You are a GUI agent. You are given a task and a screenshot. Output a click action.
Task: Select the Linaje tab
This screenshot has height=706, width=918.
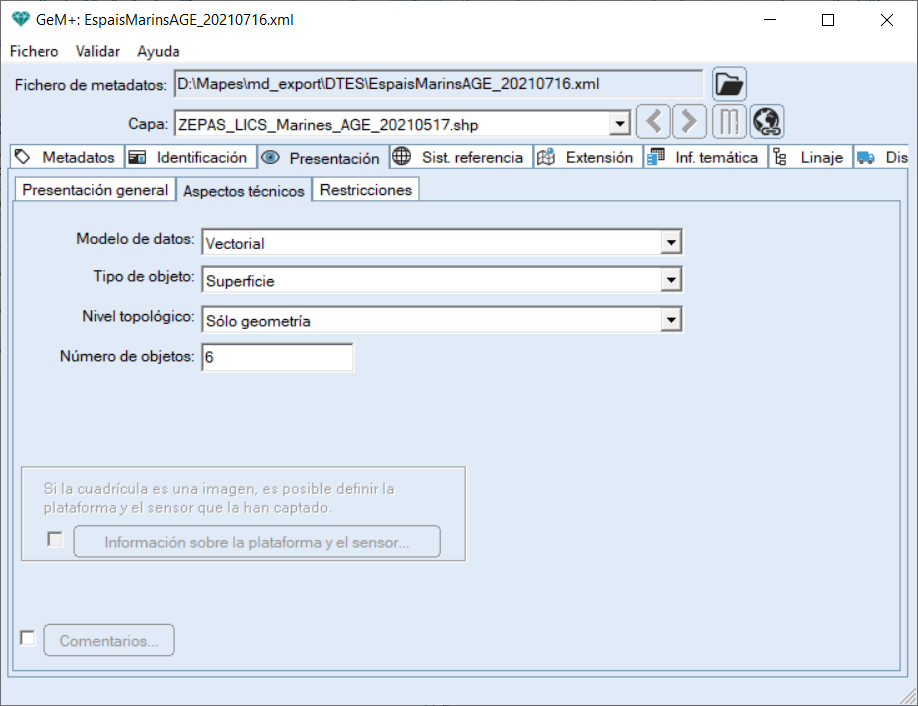coord(810,157)
